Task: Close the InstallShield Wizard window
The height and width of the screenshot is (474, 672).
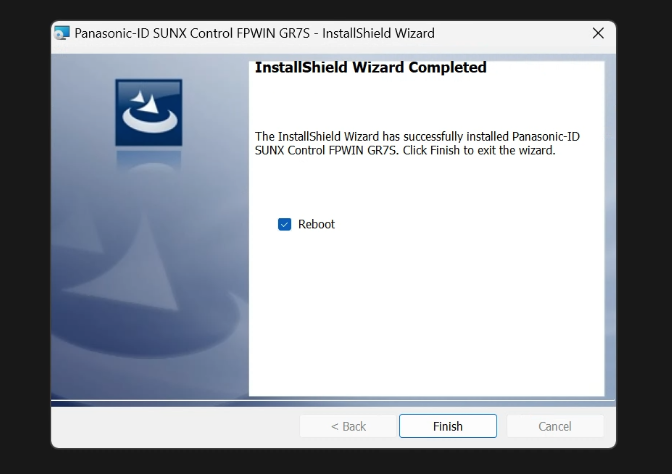Action: tap(598, 33)
